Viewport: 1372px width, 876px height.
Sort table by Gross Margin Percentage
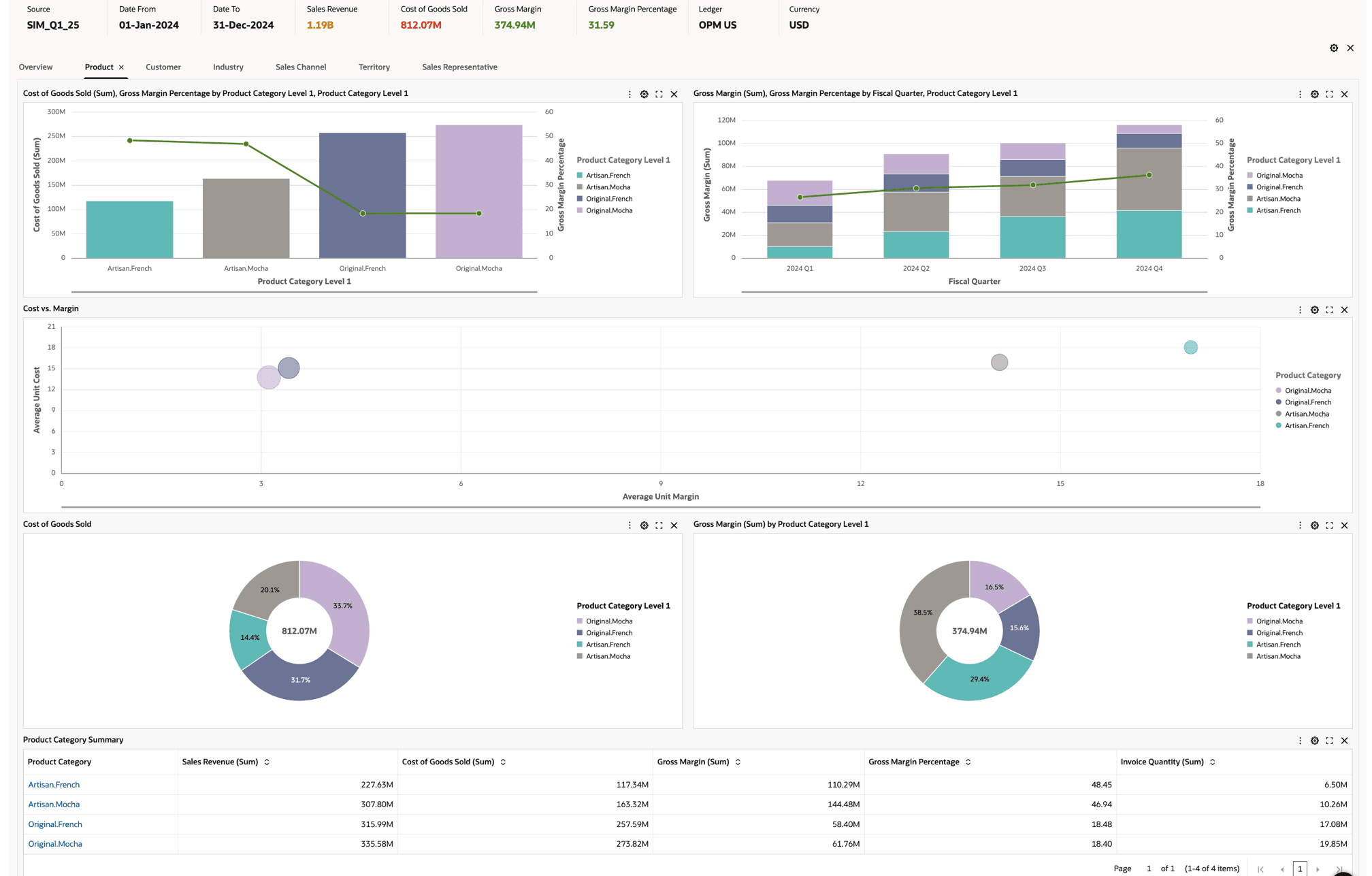(x=968, y=762)
